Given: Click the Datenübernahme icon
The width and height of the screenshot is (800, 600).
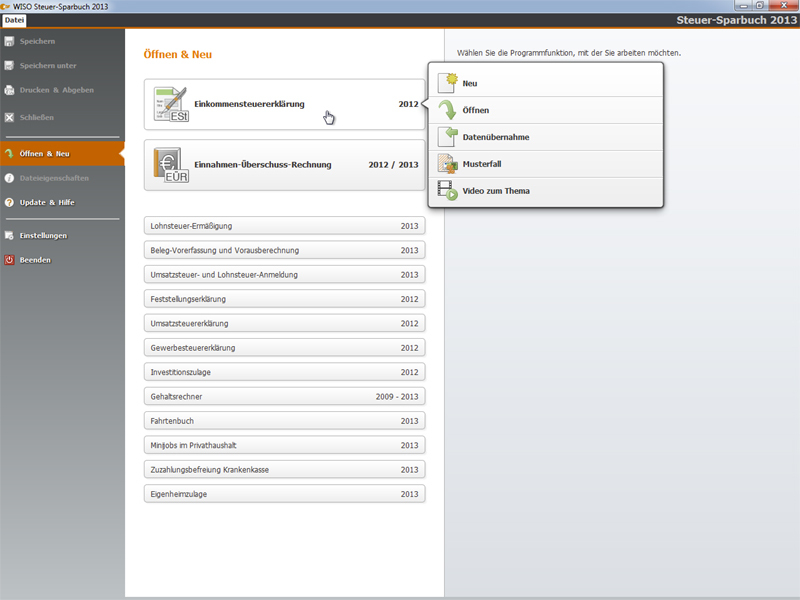Looking at the screenshot, I should (x=447, y=136).
